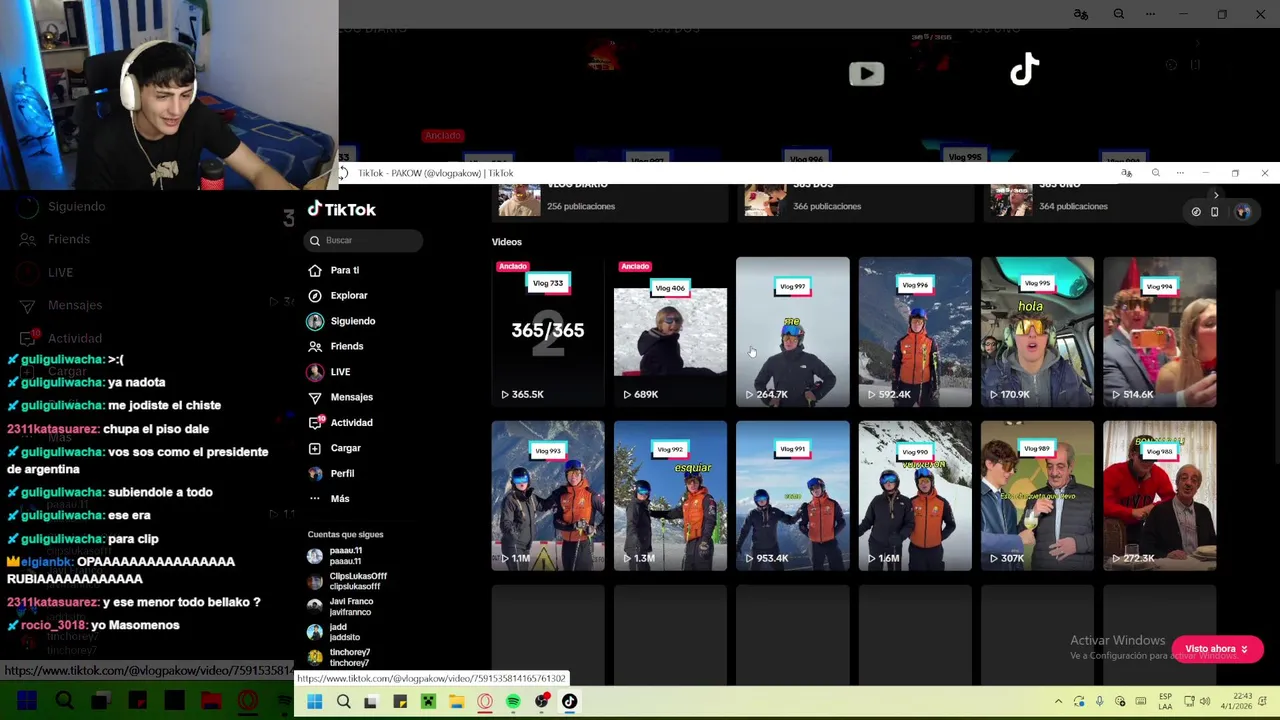Open LIVE in the front TikTok sidebar

329,372
